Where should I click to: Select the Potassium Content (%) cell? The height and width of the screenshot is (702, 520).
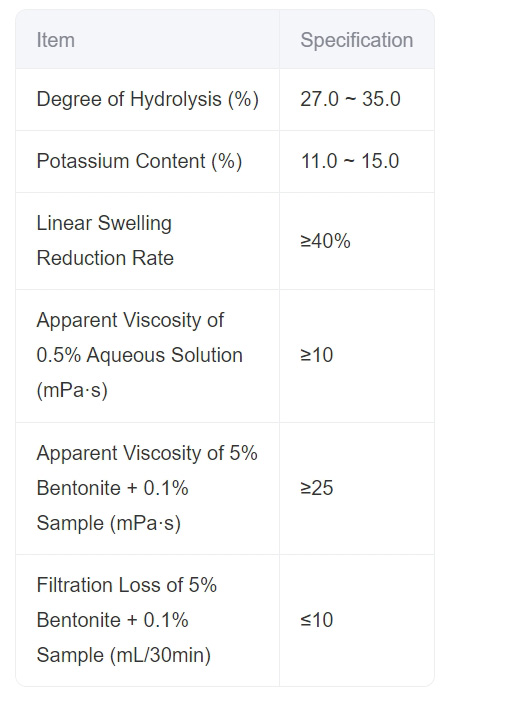(x=147, y=162)
